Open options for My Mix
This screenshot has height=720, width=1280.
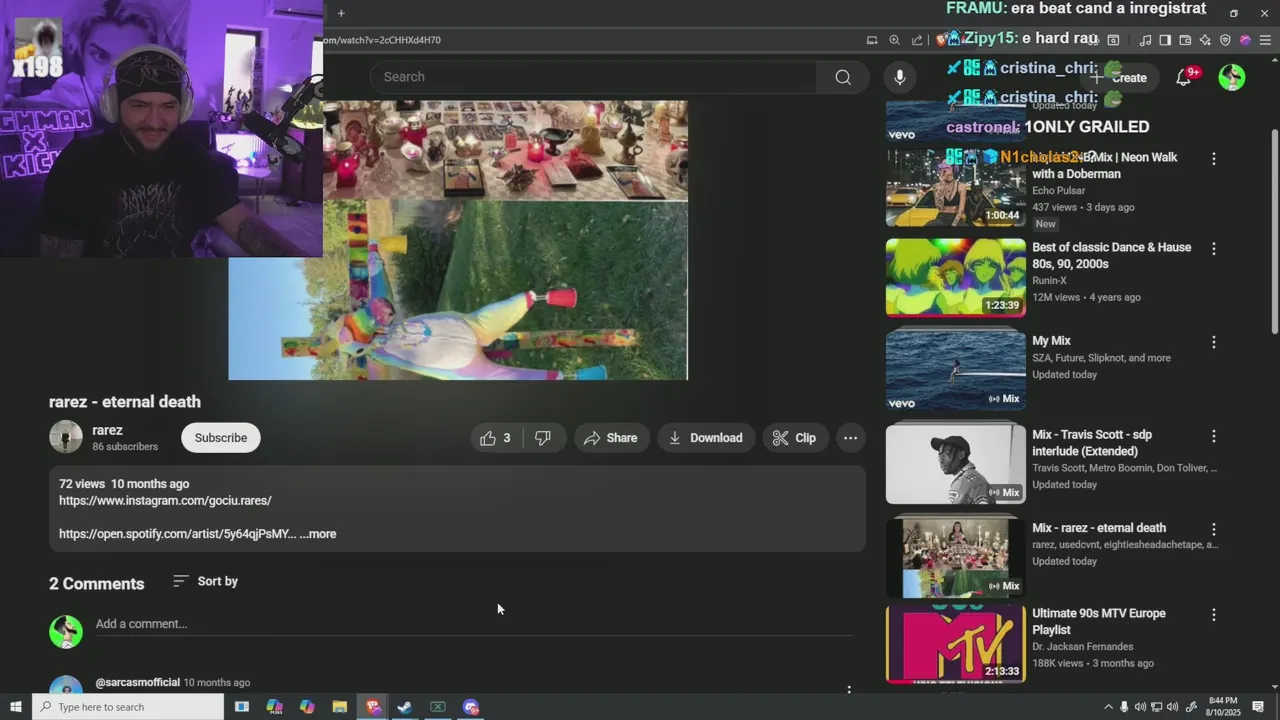pos(1214,342)
